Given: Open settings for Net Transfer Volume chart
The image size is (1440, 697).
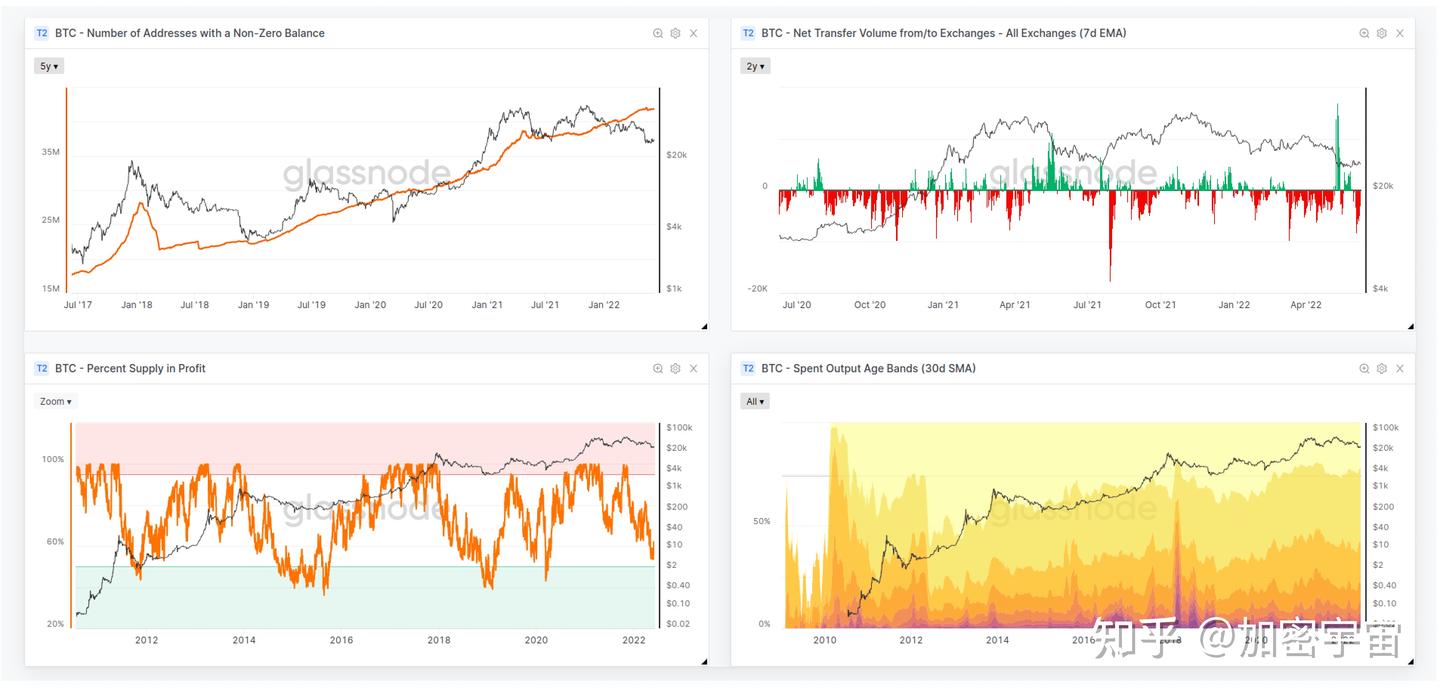Looking at the screenshot, I should pos(1382,33).
